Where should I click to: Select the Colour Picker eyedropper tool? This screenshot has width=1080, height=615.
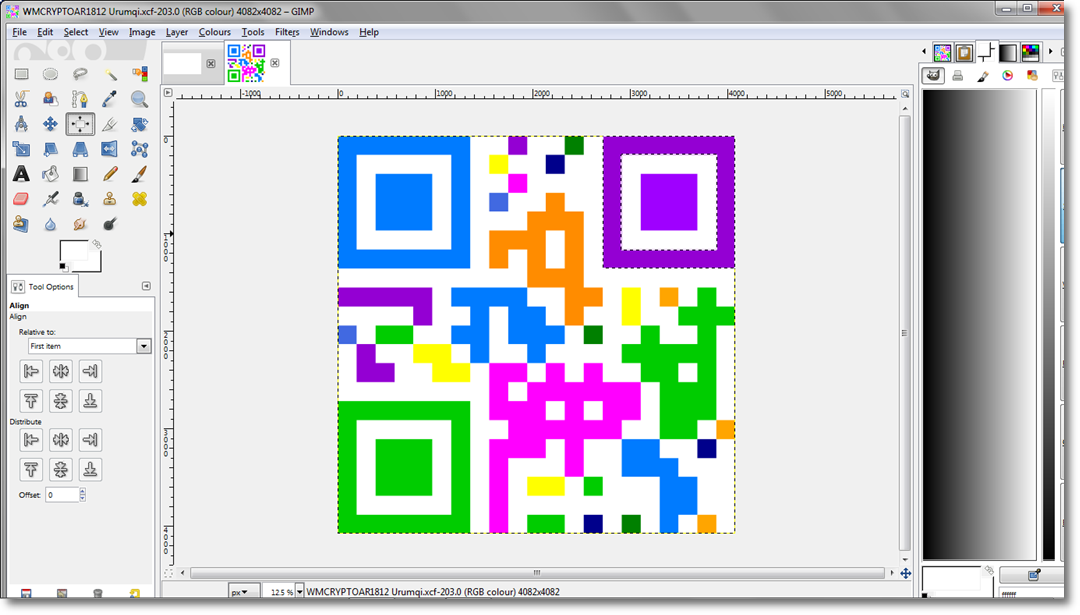[110, 99]
